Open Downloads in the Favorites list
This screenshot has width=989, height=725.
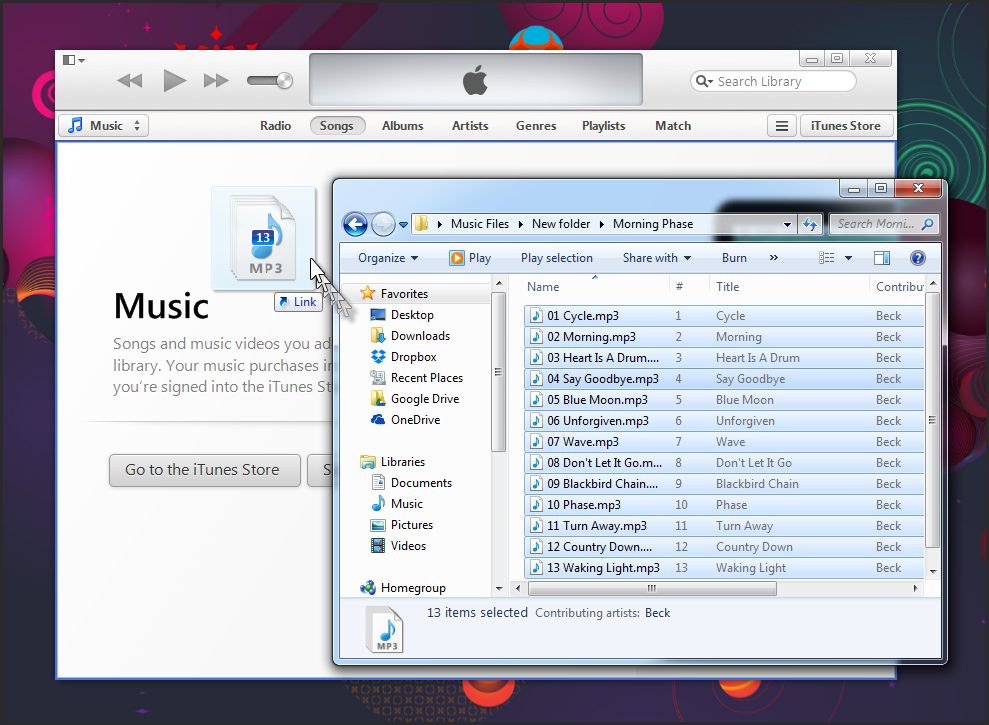[x=420, y=336]
